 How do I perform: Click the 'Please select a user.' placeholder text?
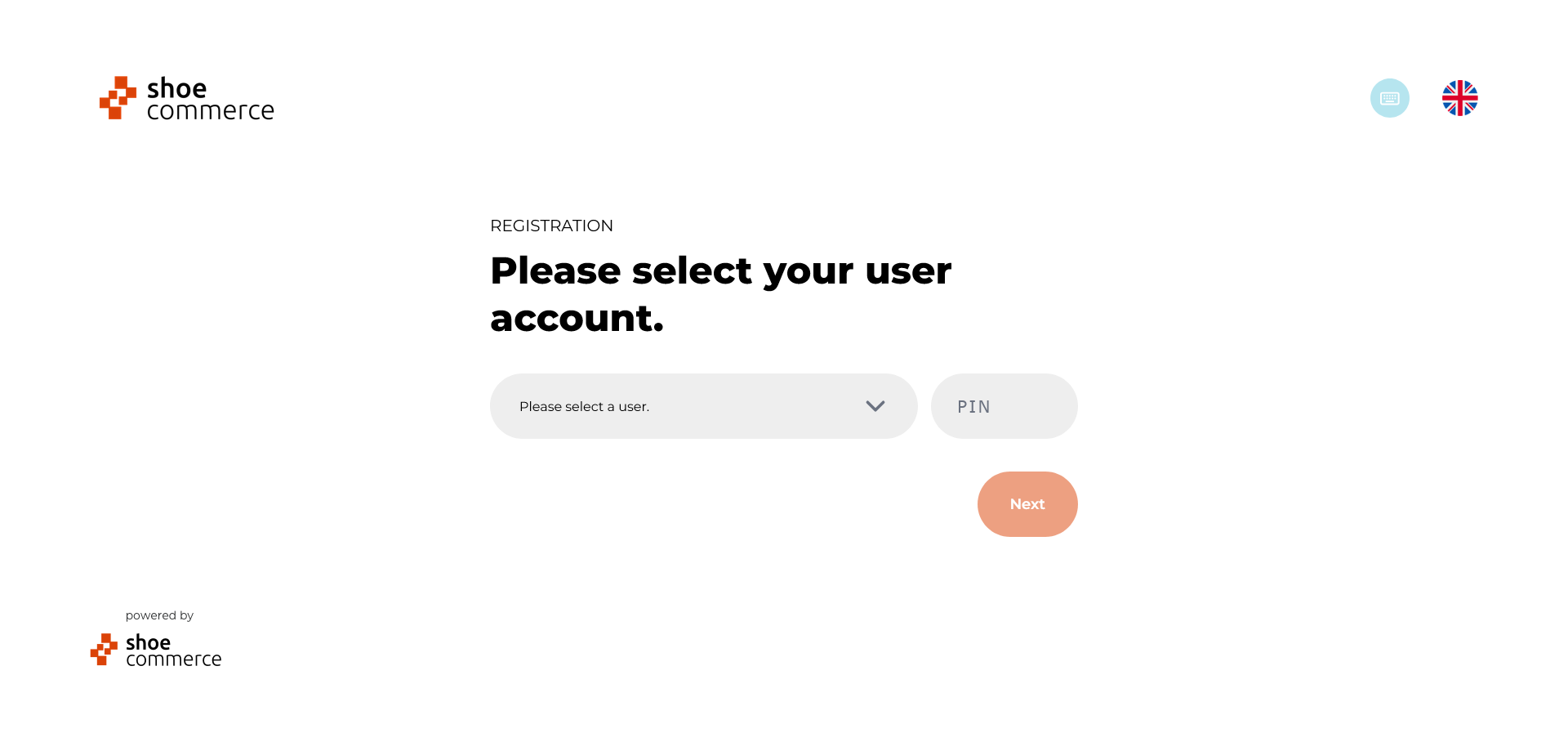pos(584,407)
